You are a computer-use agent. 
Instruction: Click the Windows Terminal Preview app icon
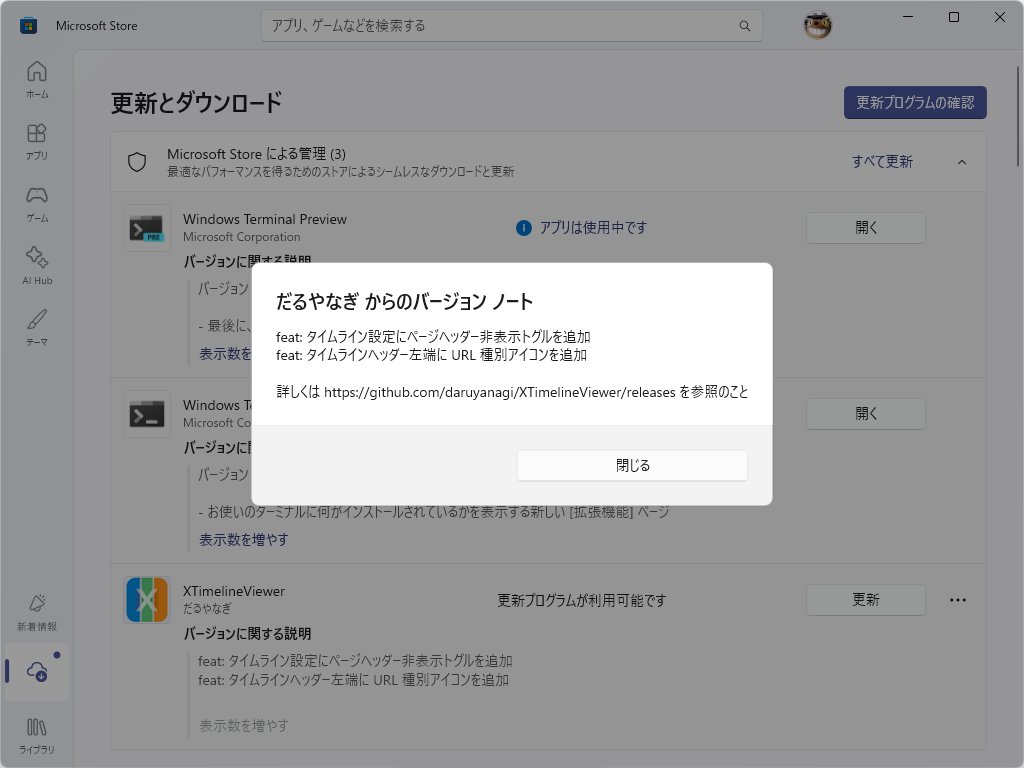(x=147, y=228)
